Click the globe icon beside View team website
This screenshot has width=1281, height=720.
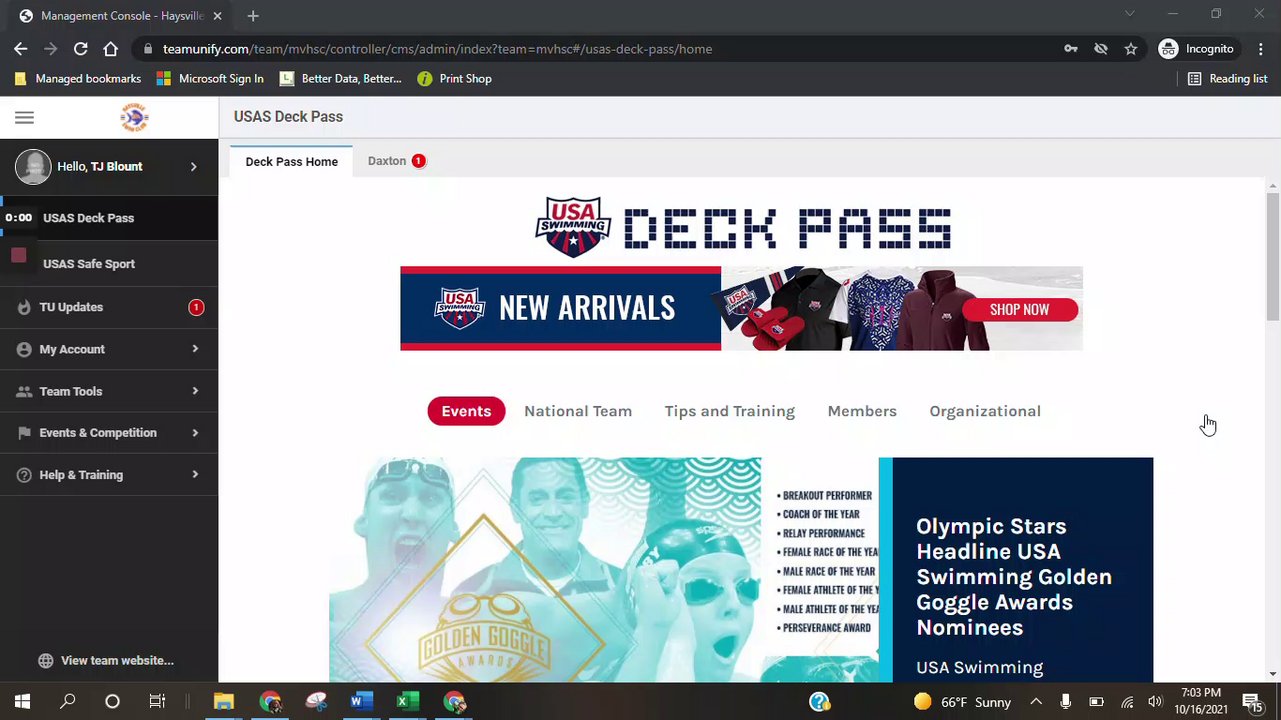[45, 661]
